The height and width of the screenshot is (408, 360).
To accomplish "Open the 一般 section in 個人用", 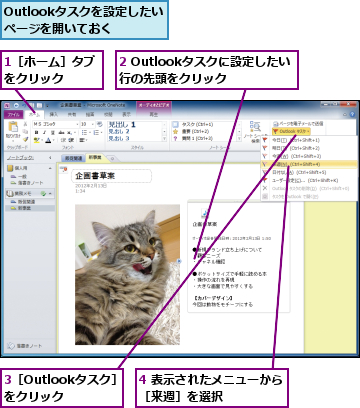I will click(x=19, y=177).
